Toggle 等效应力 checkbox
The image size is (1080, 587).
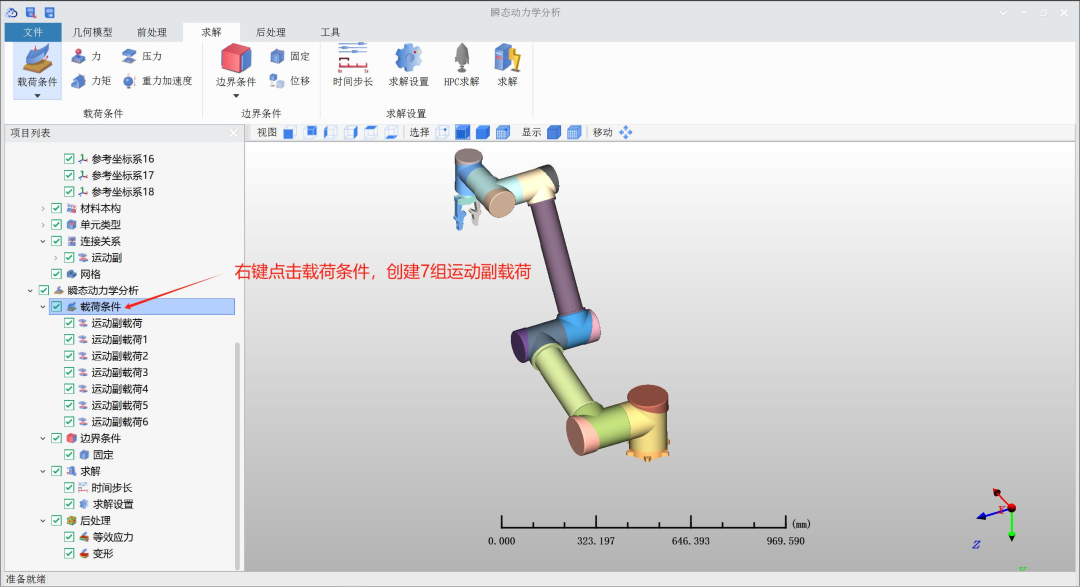69,537
